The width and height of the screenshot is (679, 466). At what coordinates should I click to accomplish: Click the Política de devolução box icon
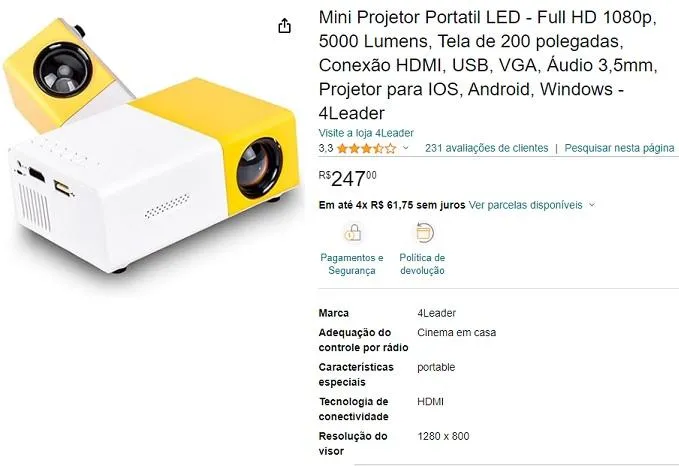point(423,233)
